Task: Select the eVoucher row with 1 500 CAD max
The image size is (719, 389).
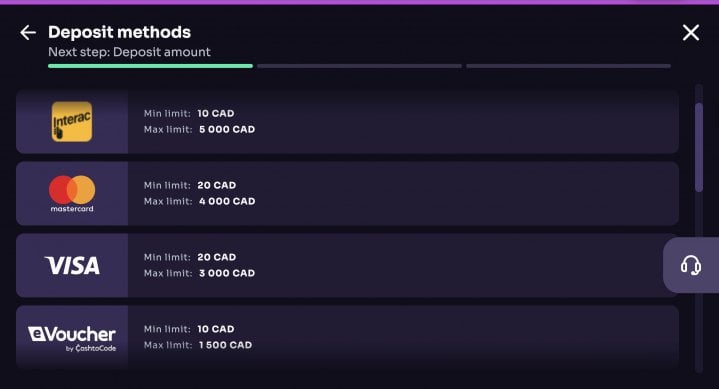Action: [x=347, y=337]
